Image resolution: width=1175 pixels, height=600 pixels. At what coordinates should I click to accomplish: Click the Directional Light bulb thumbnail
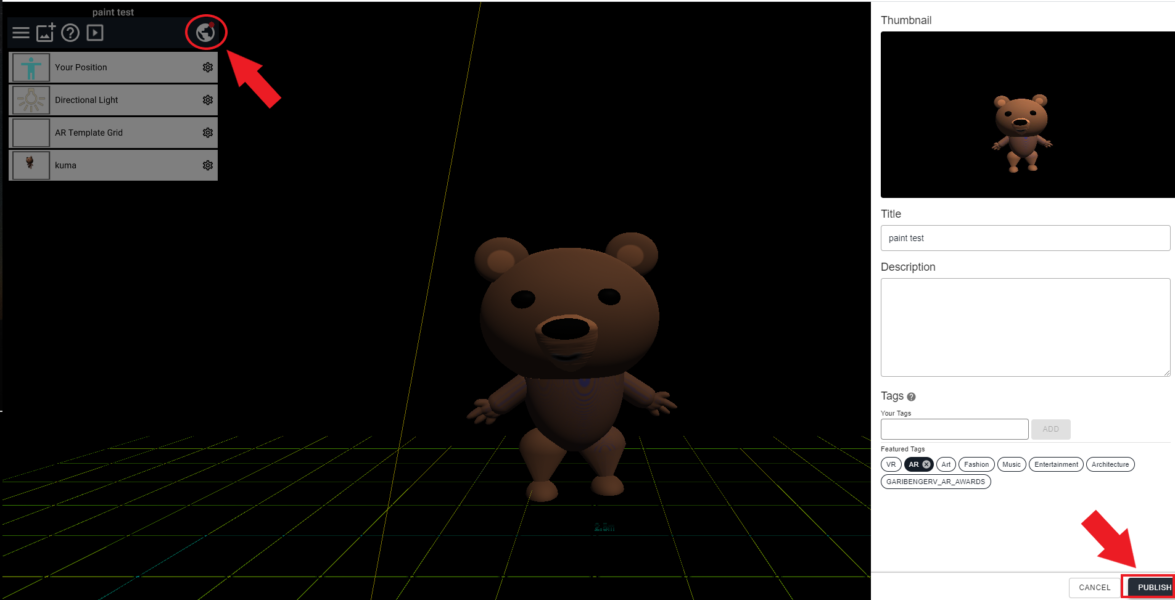tap(31, 100)
